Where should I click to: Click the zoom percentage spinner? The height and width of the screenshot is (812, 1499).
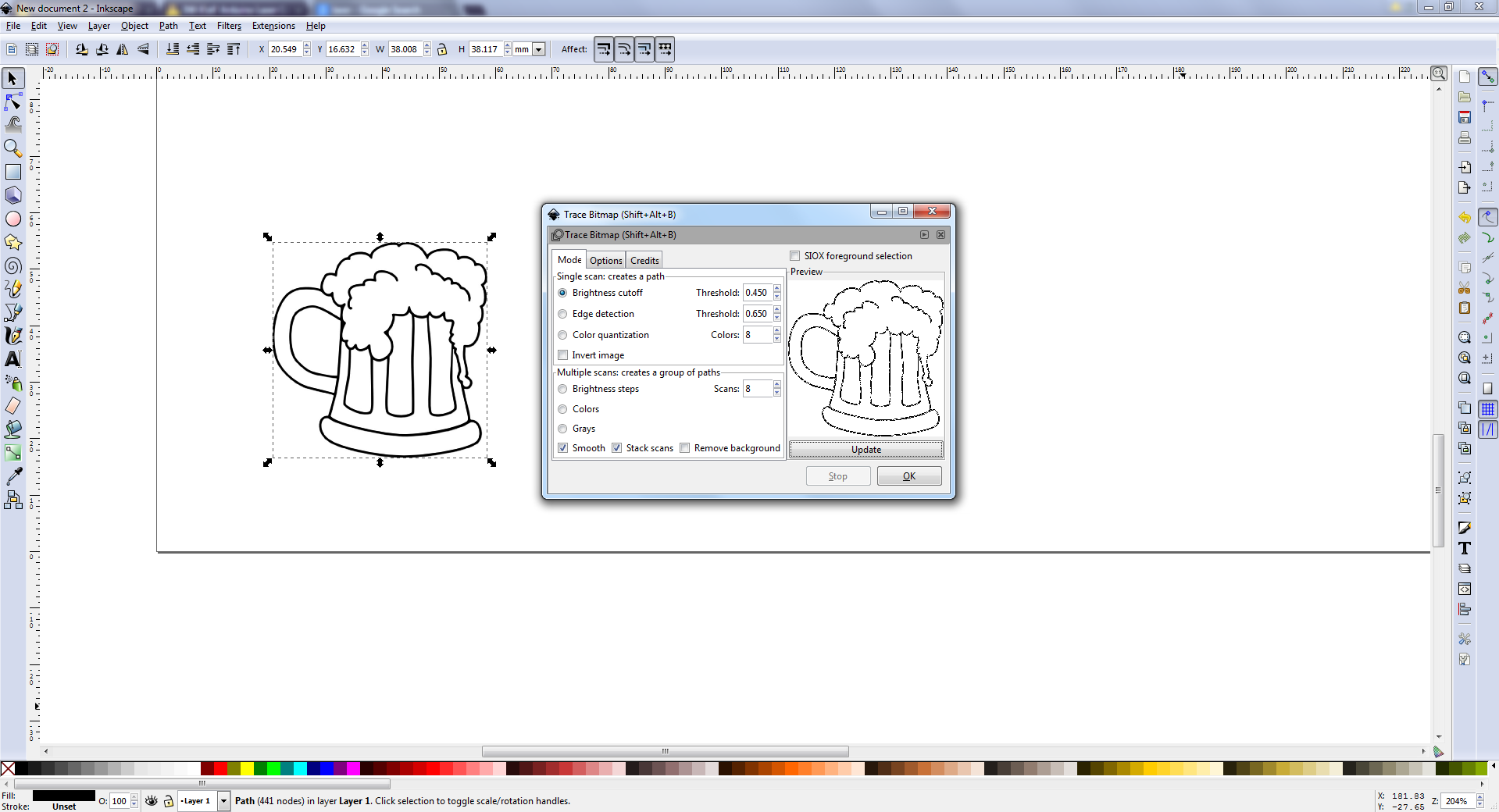pos(1479,801)
